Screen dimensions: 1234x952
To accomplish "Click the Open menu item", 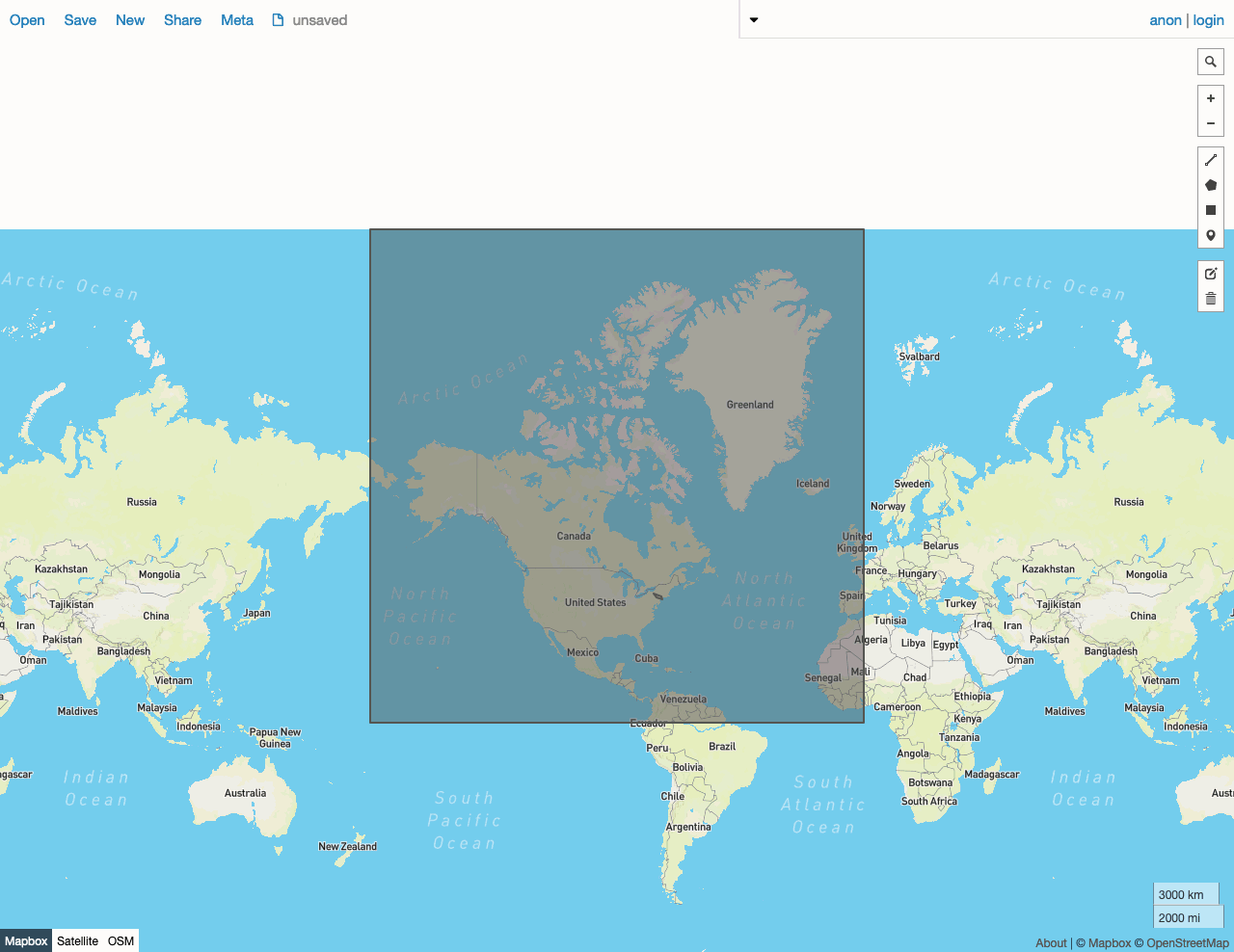I will tap(27, 20).
